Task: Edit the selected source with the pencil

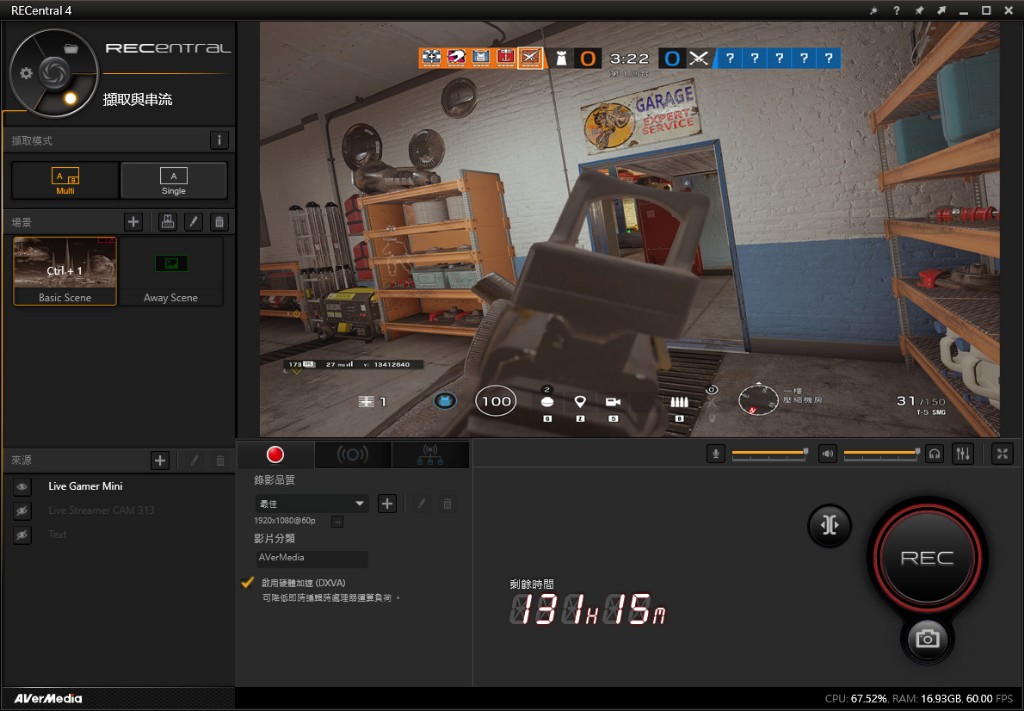Action: (194, 460)
